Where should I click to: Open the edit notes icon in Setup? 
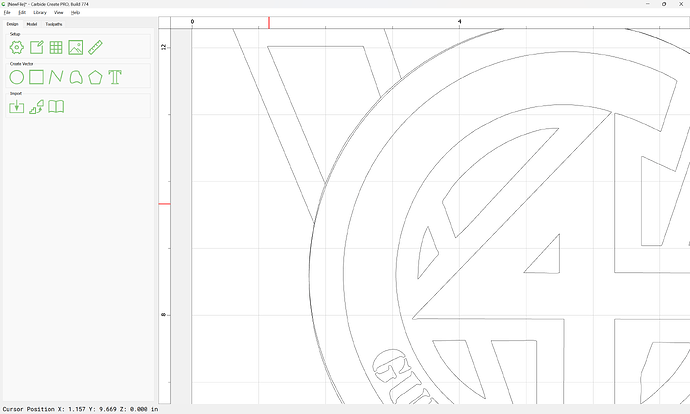pos(37,48)
